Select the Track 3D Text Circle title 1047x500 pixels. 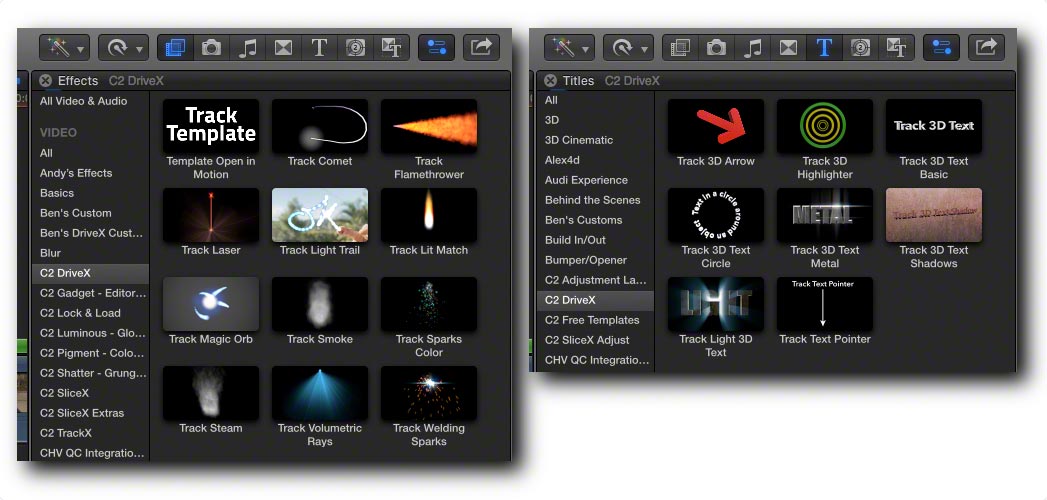coord(716,214)
